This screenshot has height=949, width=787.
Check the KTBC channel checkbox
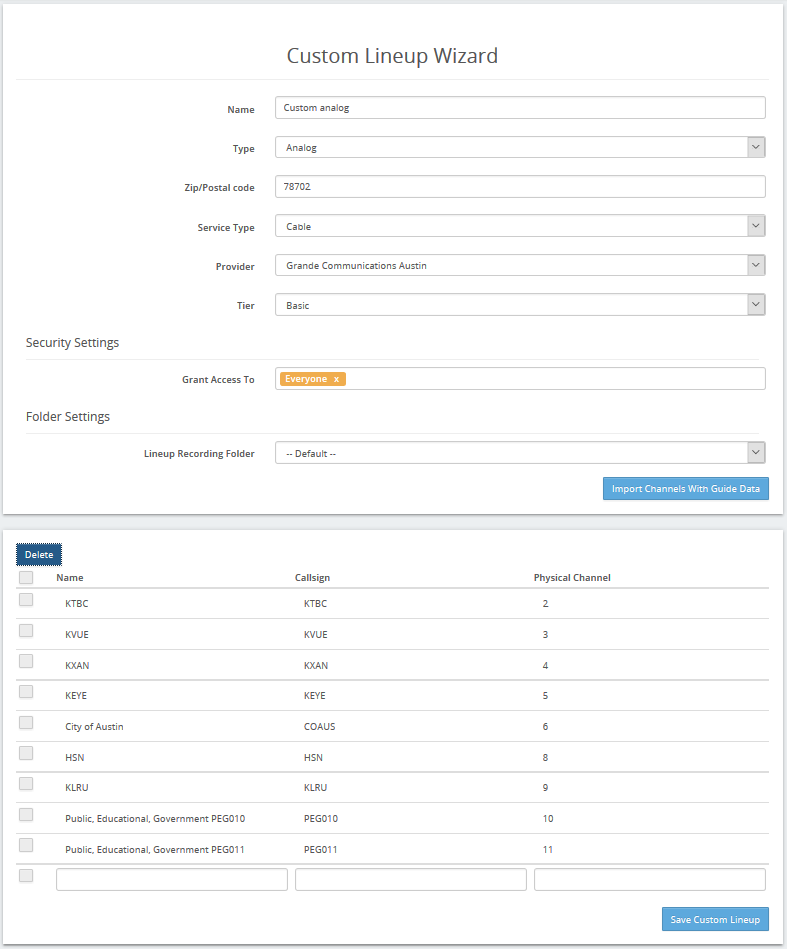(26, 600)
